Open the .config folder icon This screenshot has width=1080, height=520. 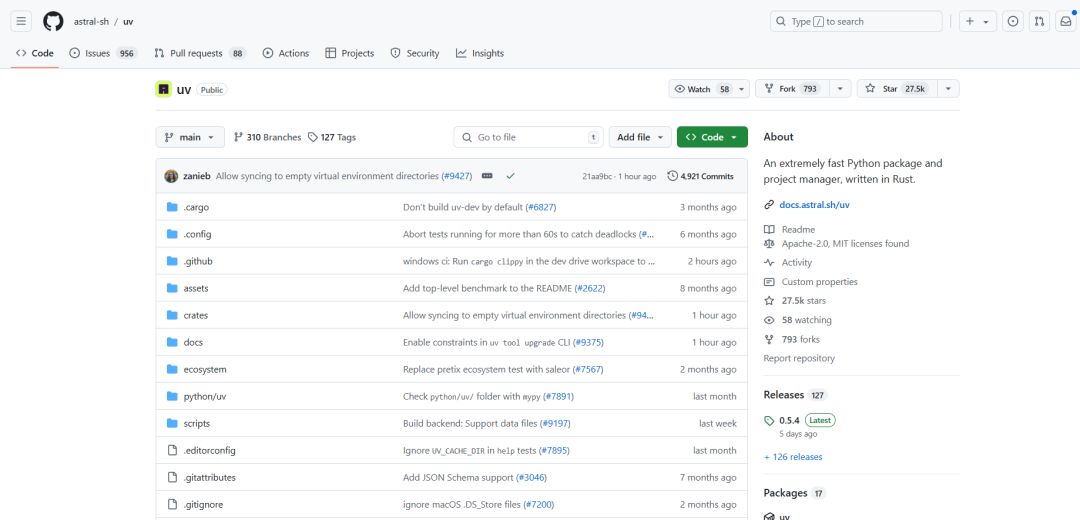172,234
